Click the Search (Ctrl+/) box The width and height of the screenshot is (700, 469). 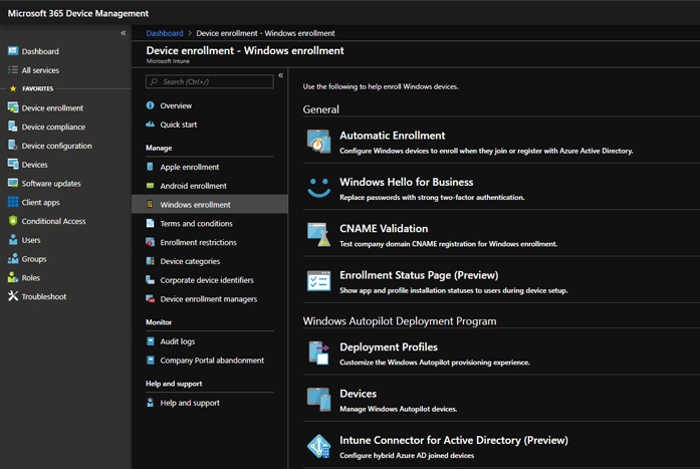(209, 82)
